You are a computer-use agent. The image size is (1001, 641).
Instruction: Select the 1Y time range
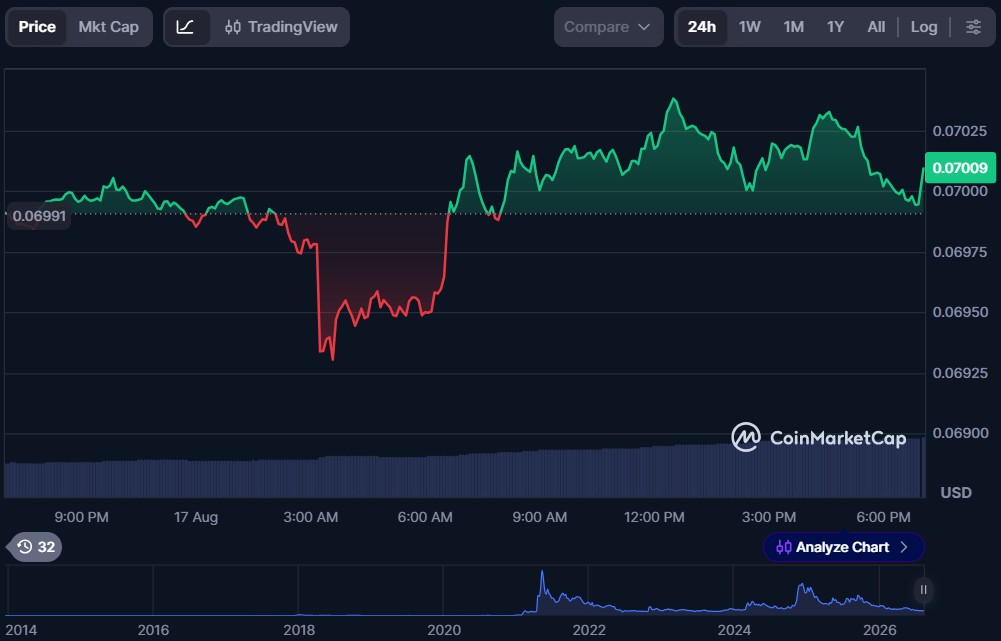click(835, 27)
